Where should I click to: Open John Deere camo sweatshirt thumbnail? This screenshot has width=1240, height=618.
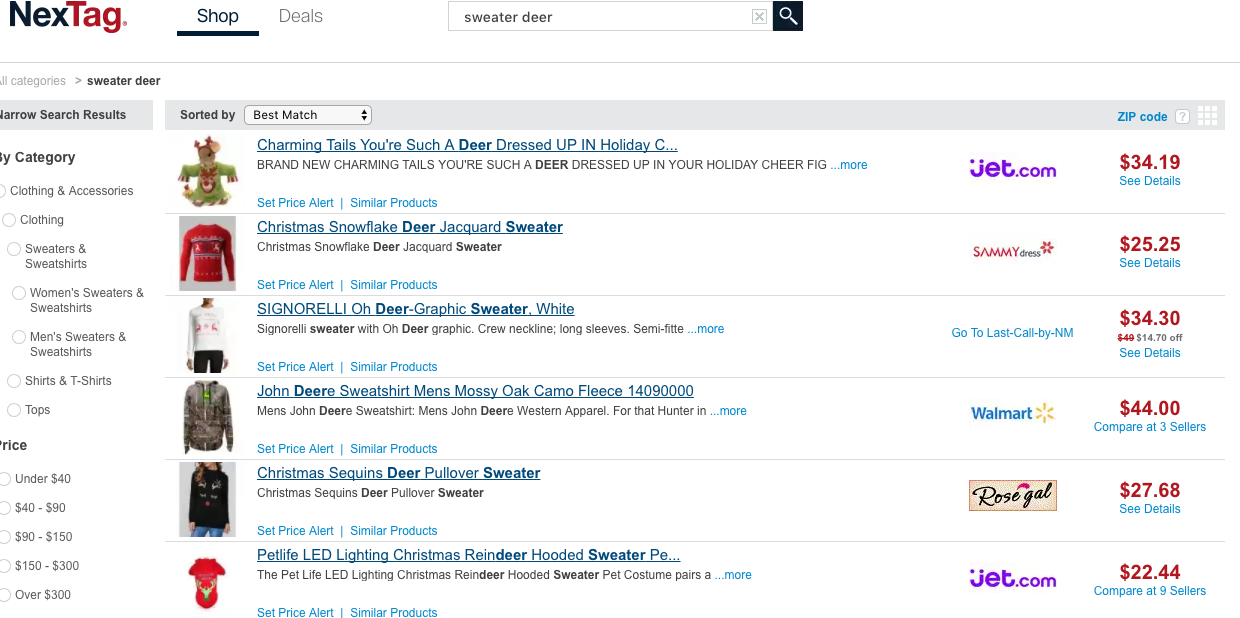click(208, 417)
